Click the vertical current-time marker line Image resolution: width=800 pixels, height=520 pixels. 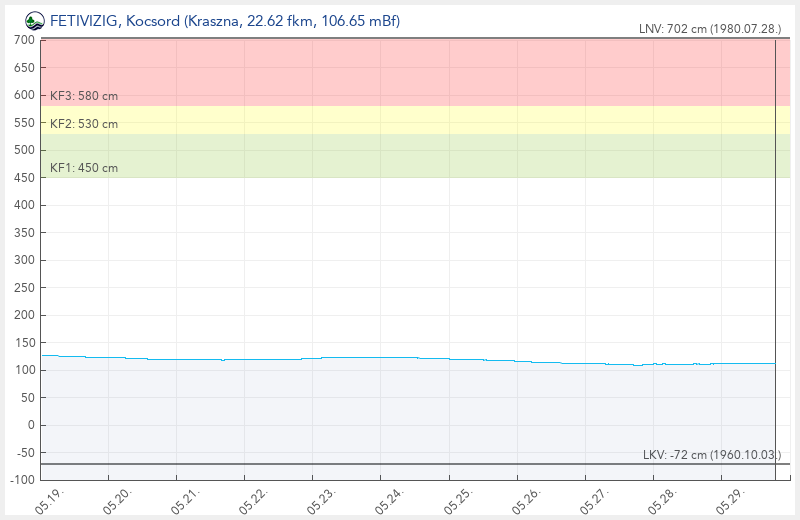pyautogui.click(x=775, y=259)
